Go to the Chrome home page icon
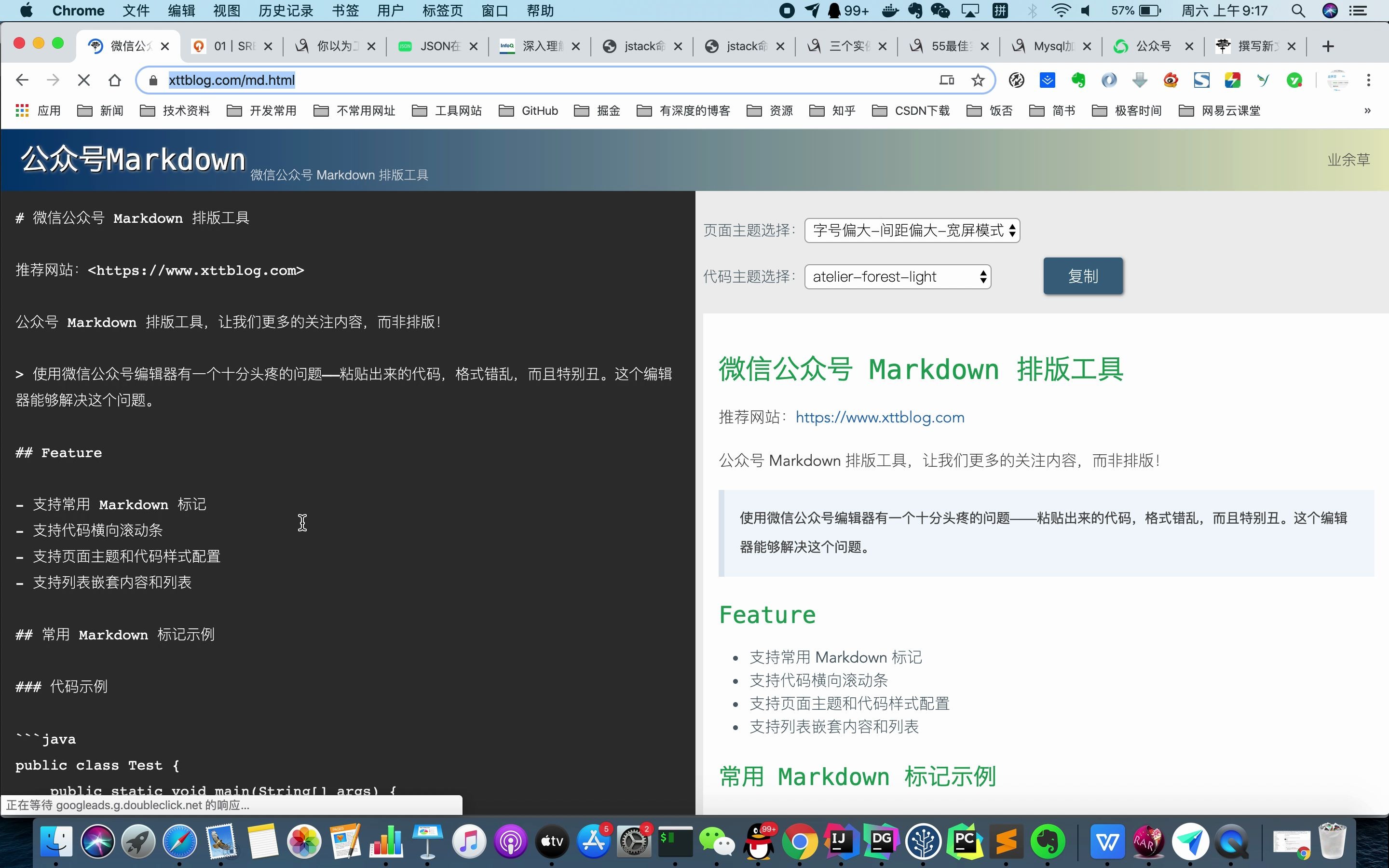Screen dimensions: 1389x868 tap(115, 81)
